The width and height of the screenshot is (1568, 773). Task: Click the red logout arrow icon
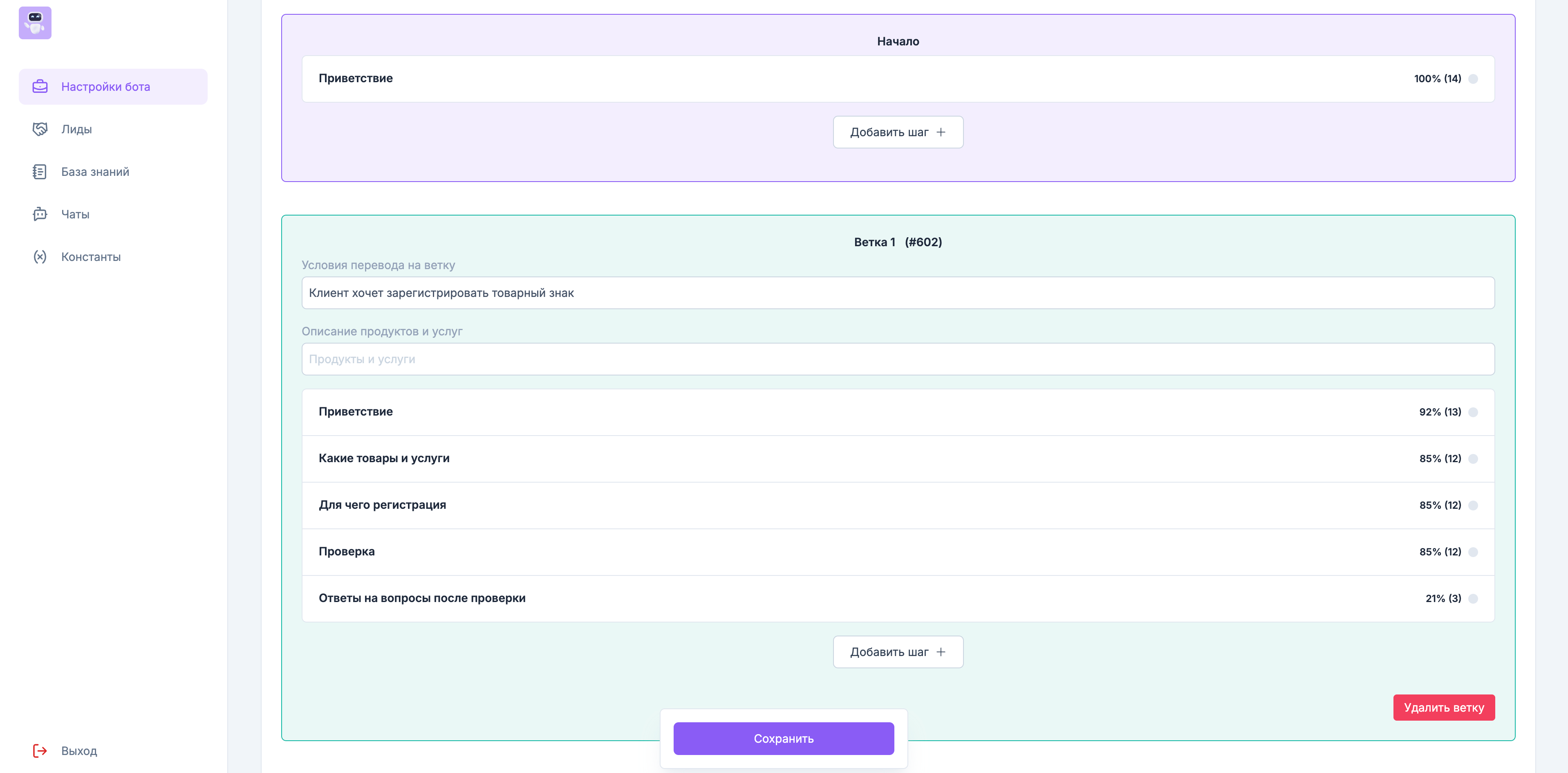pos(40,751)
